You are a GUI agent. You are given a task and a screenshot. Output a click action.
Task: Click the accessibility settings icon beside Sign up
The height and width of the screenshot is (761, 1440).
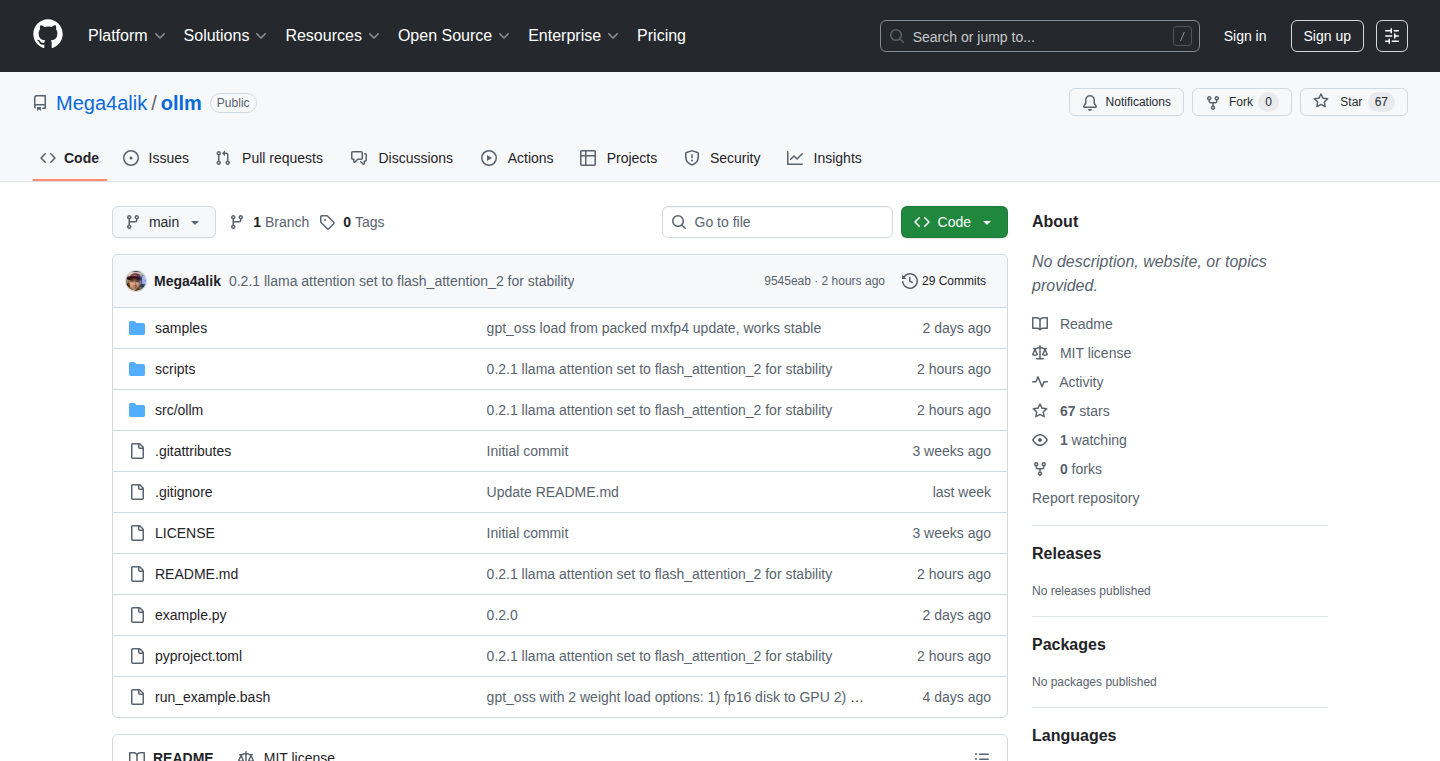point(1391,36)
